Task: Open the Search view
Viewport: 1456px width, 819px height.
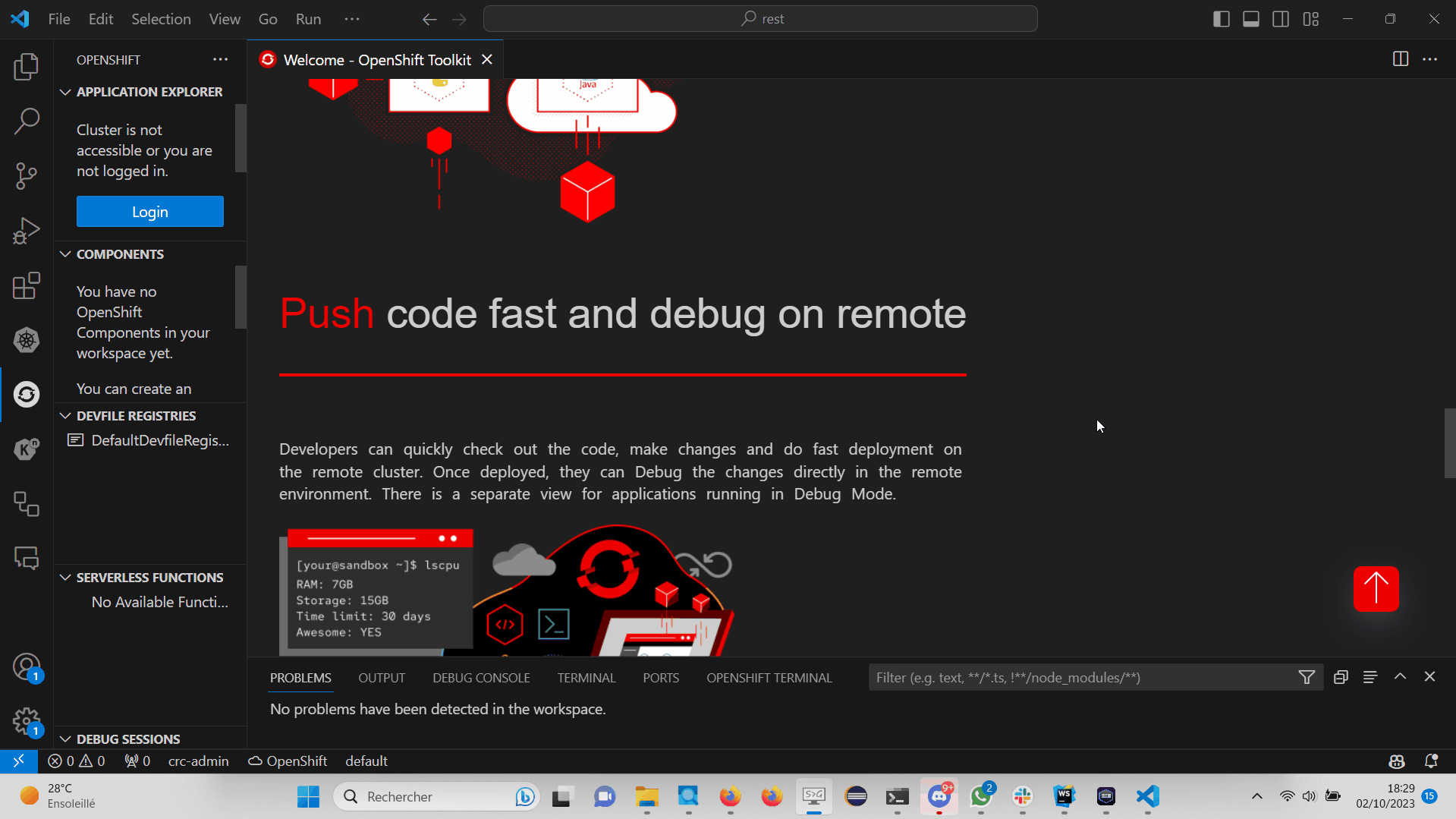Action: pos(27,121)
